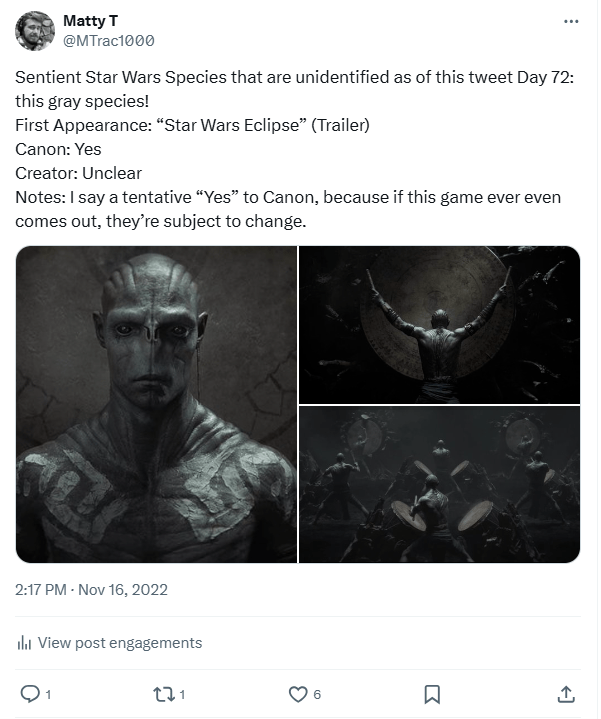Bookmark this tweet
The height and width of the screenshot is (719, 601).
pyautogui.click(x=432, y=693)
